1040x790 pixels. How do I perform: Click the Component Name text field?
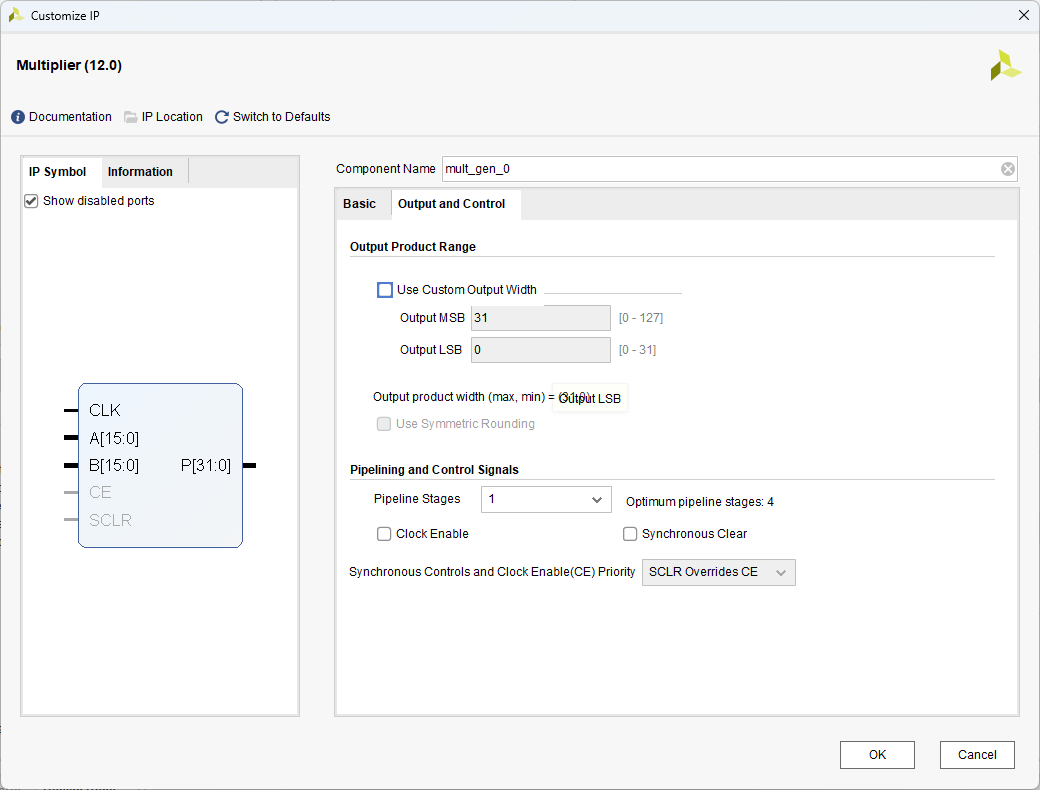coord(720,169)
